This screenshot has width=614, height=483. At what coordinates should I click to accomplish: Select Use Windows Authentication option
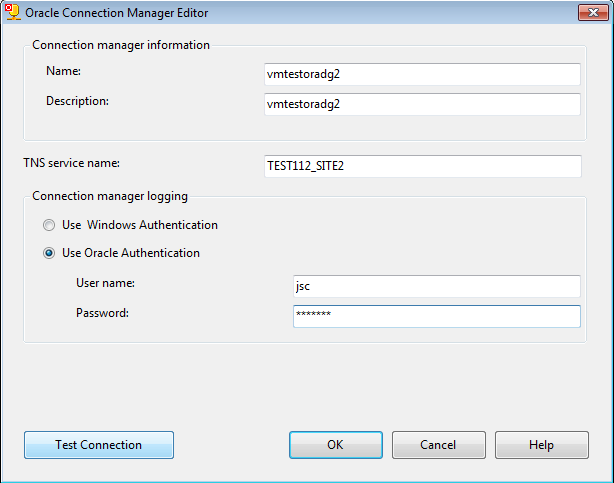point(49,225)
